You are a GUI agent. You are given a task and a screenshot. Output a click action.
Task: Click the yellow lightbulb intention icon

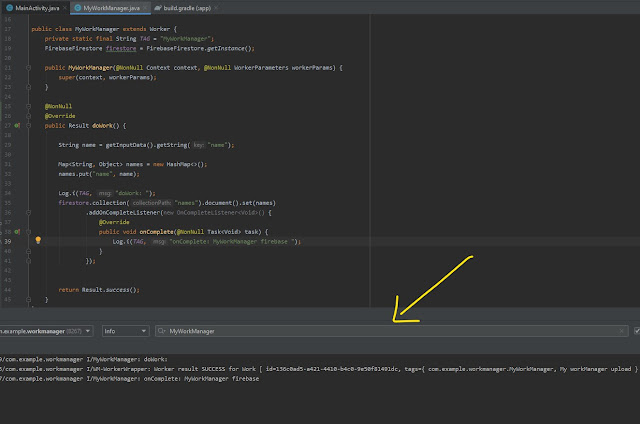point(38,241)
